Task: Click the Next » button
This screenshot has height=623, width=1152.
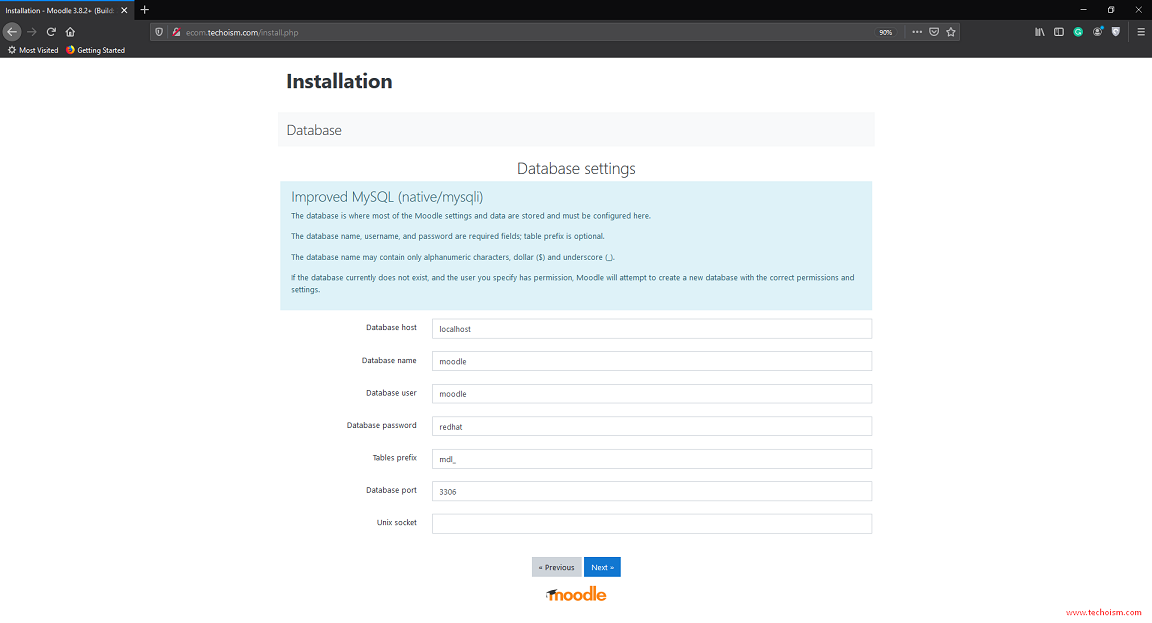Action: [x=602, y=567]
